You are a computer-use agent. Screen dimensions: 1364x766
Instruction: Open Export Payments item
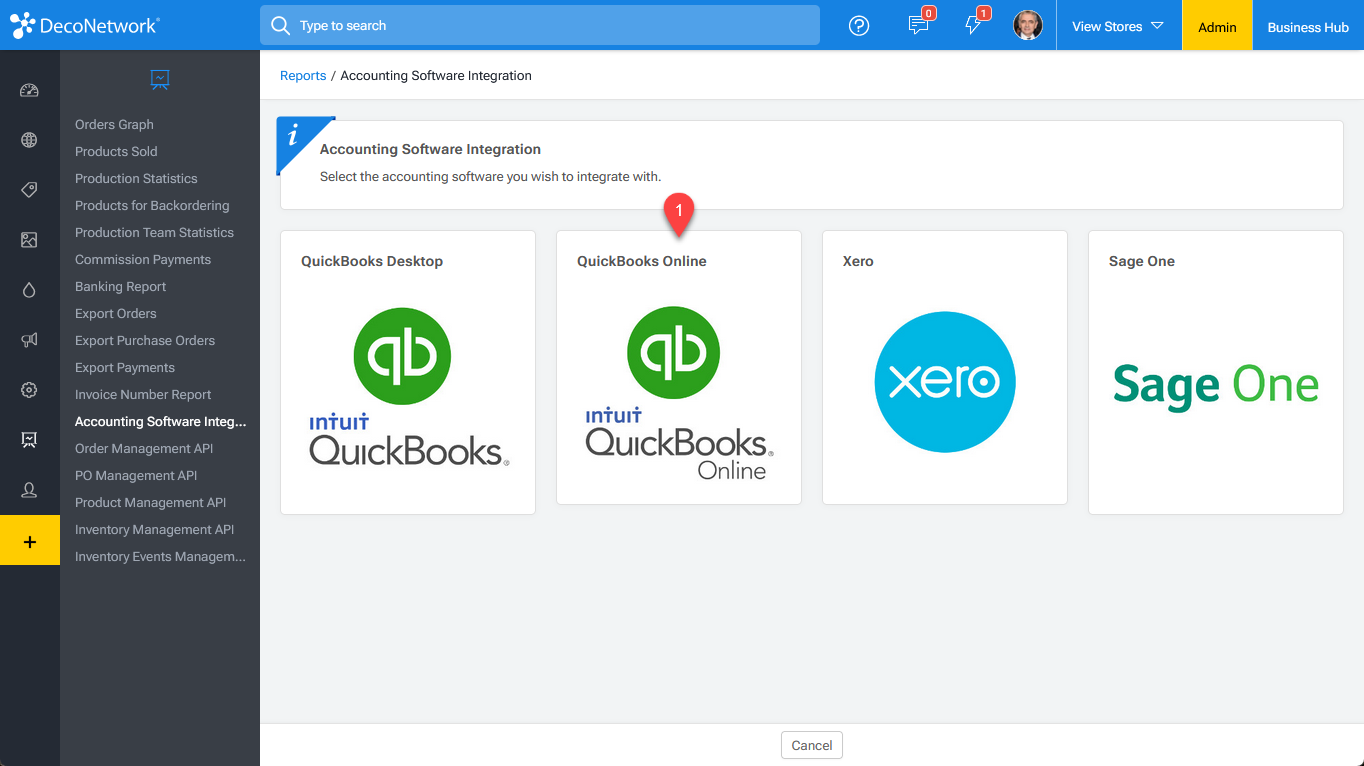point(125,367)
